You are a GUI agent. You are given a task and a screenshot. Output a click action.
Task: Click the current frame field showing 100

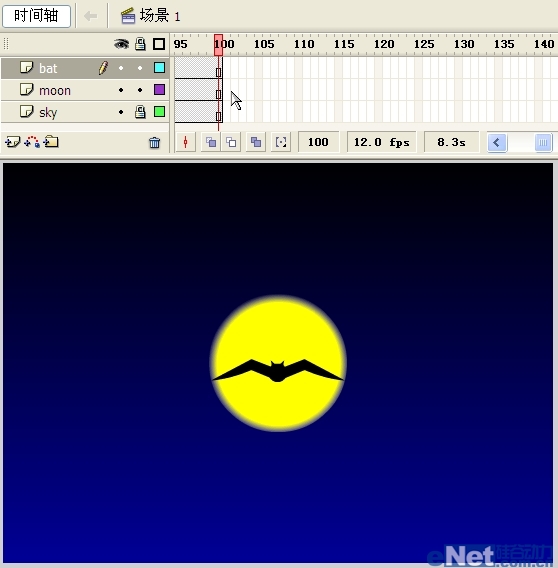coord(318,142)
